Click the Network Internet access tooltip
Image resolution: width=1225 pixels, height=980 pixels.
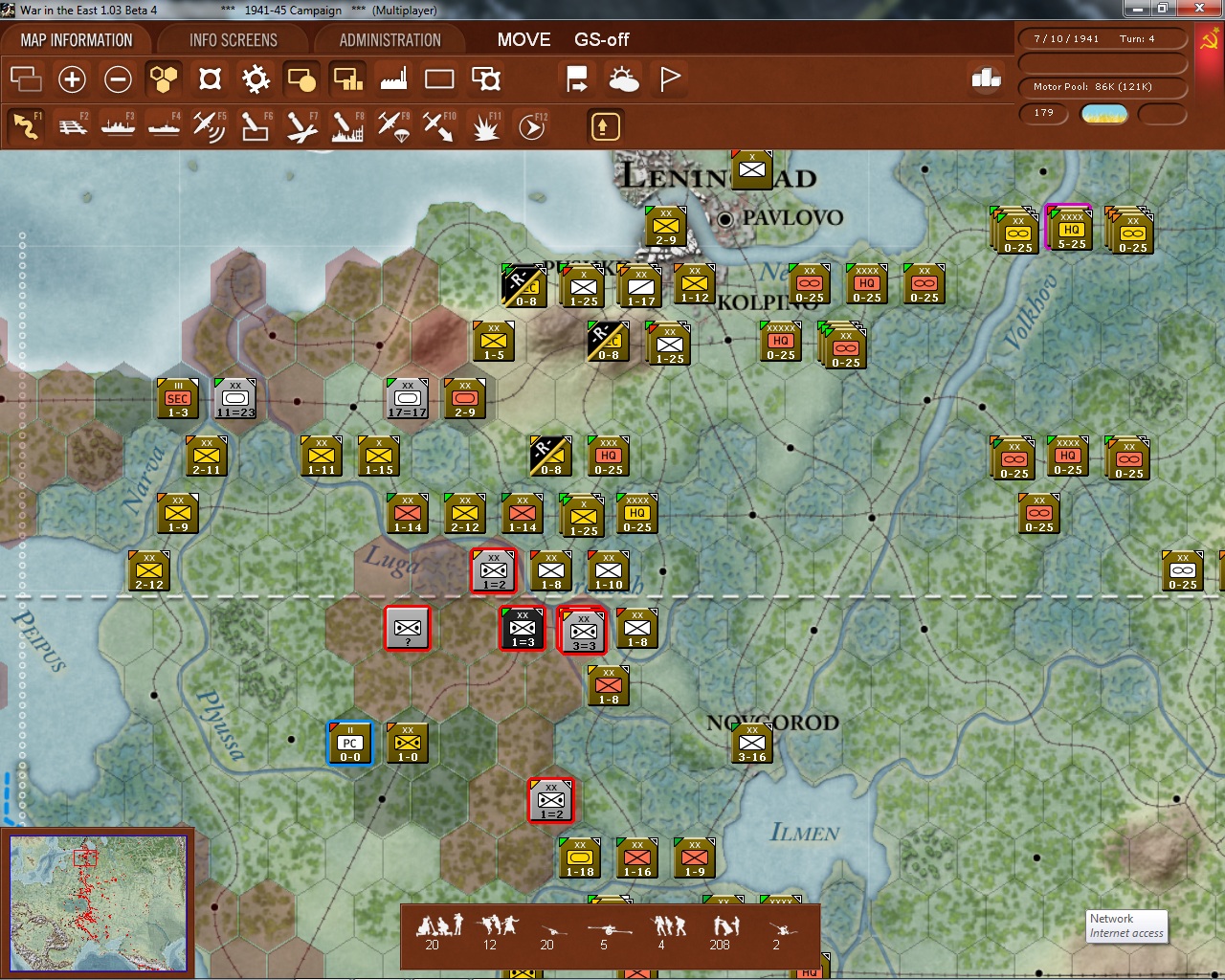[1126, 925]
